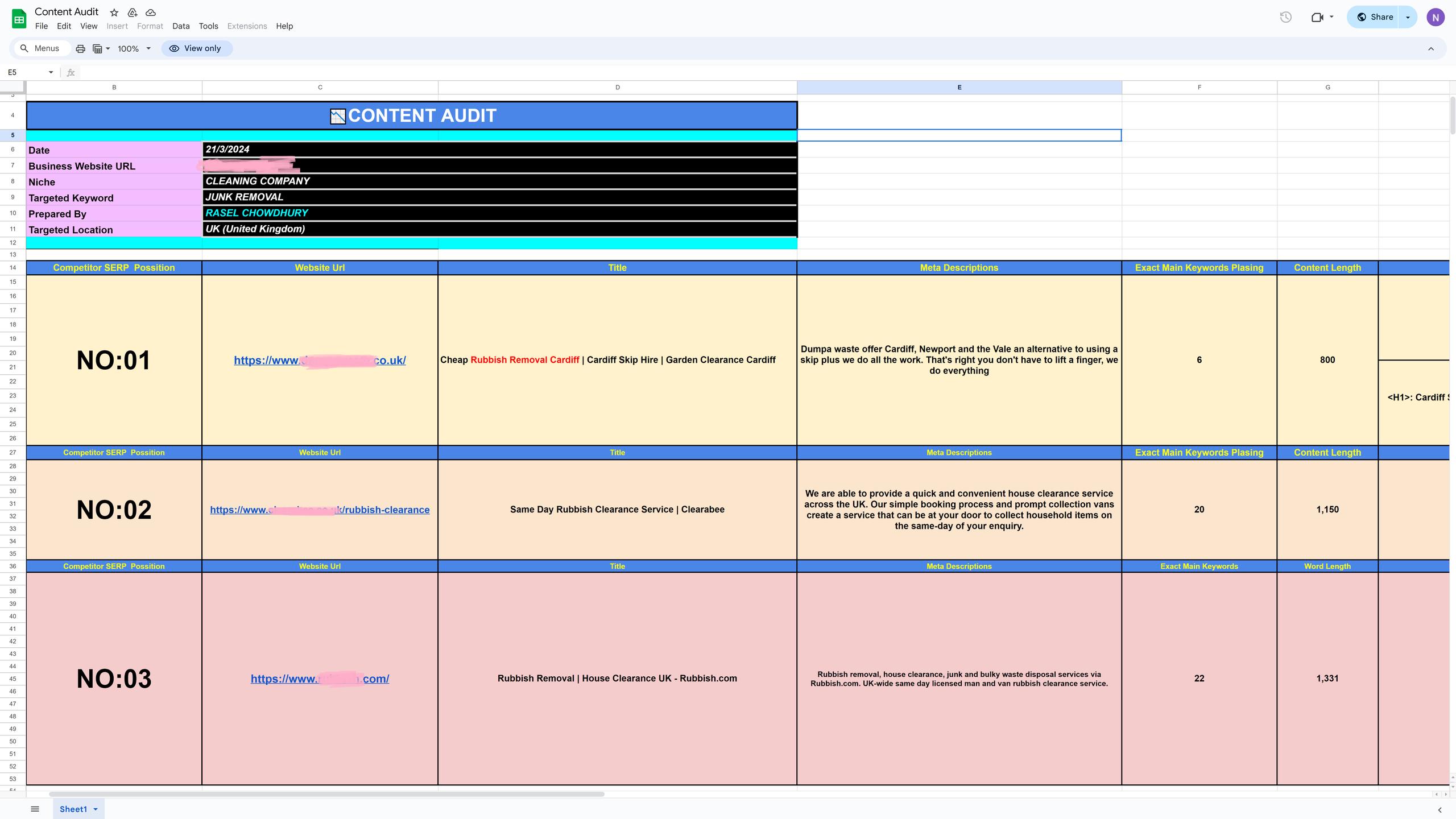Check the cloud save status icon
The width and height of the screenshot is (1456, 819).
(x=151, y=13)
